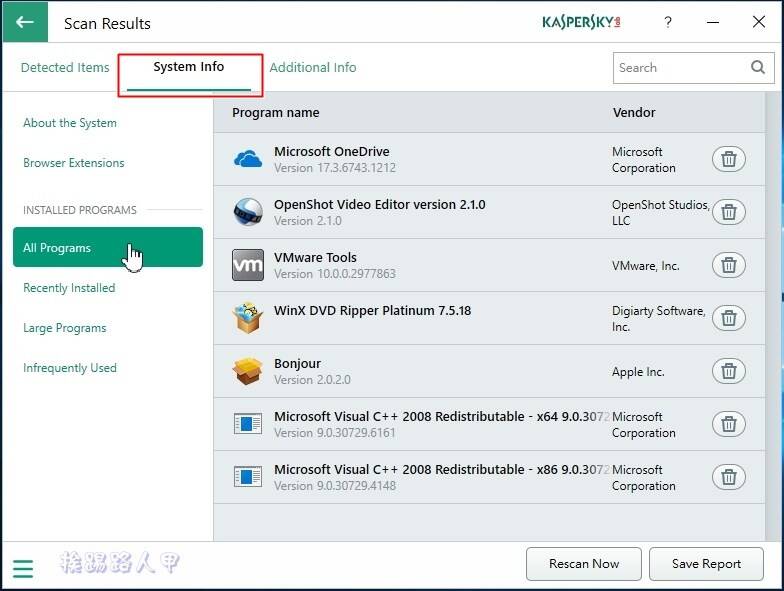
Task: Click the OpenShot Studios, LLC vendor cell
Action: (x=660, y=212)
